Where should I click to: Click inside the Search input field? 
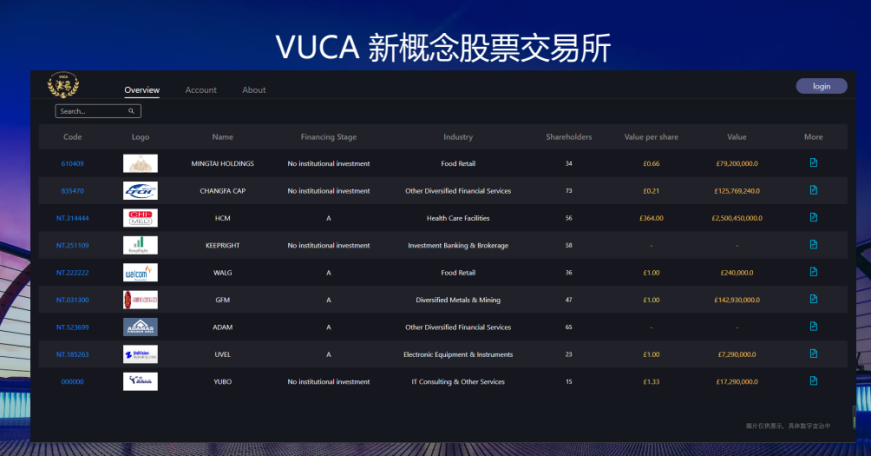90,111
